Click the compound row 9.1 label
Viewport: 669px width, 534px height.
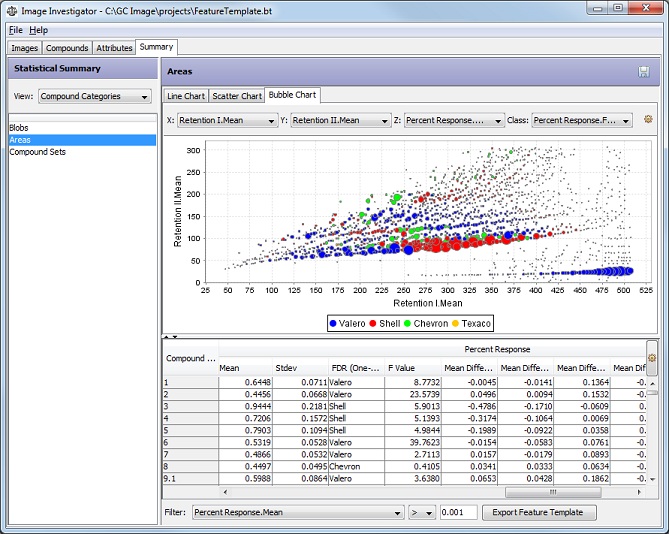click(191, 479)
